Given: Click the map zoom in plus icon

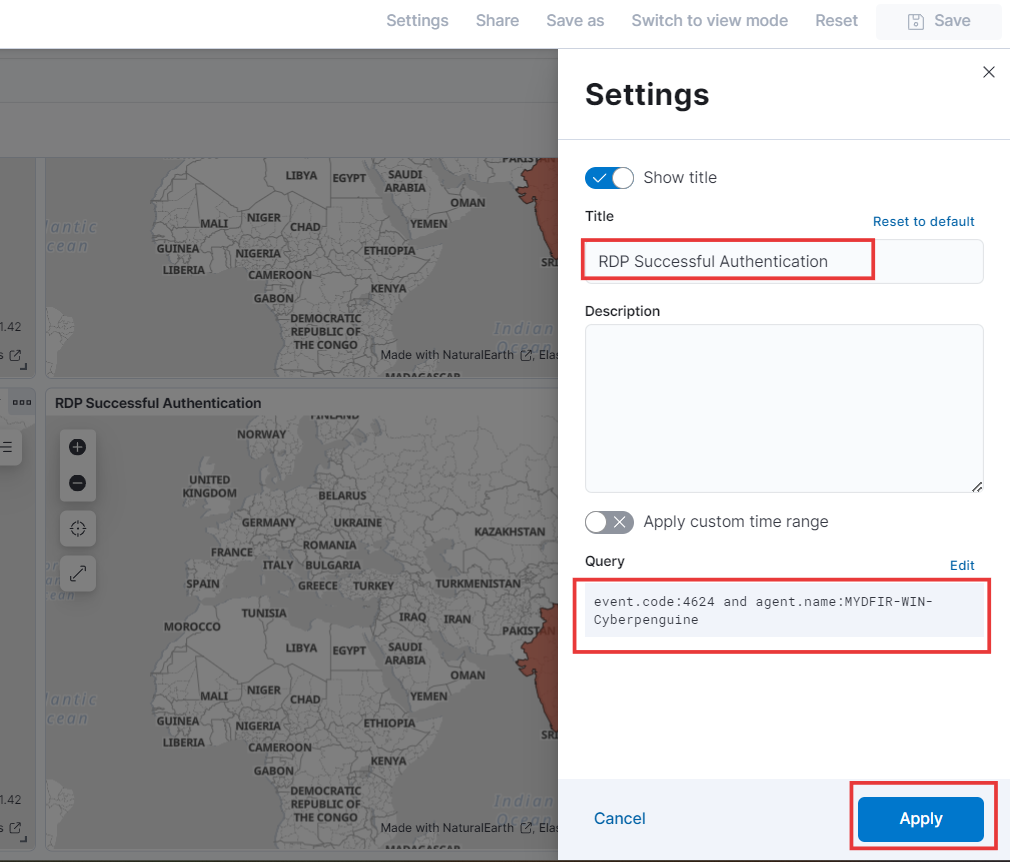Looking at the screenshot, I should point(77,447).
